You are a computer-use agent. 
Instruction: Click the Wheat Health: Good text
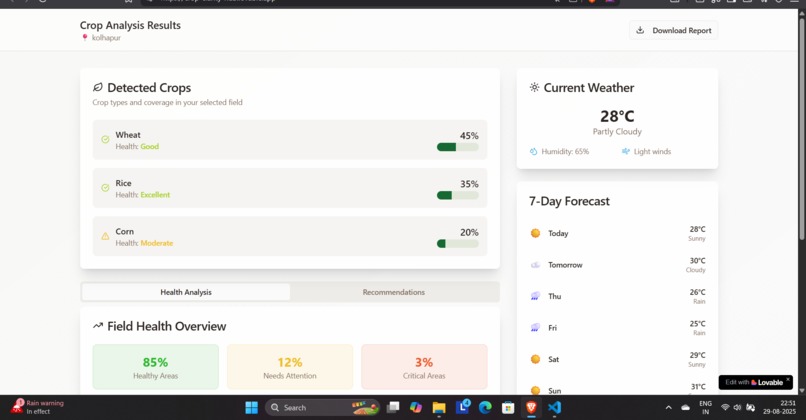(137, 147)
